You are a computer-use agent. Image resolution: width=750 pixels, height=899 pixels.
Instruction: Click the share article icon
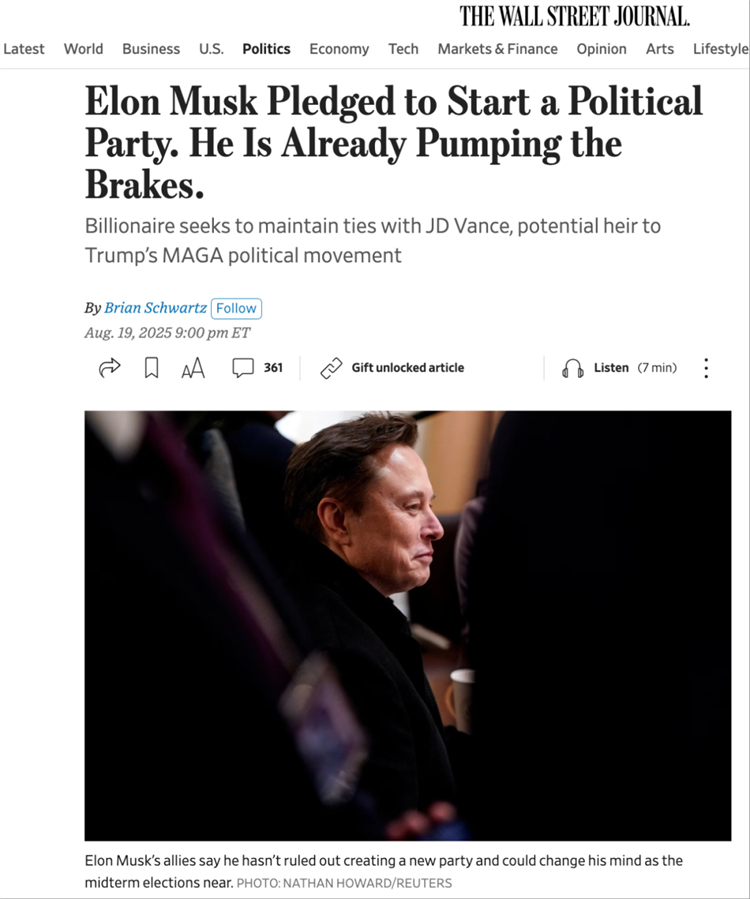(x=110, y=368)
